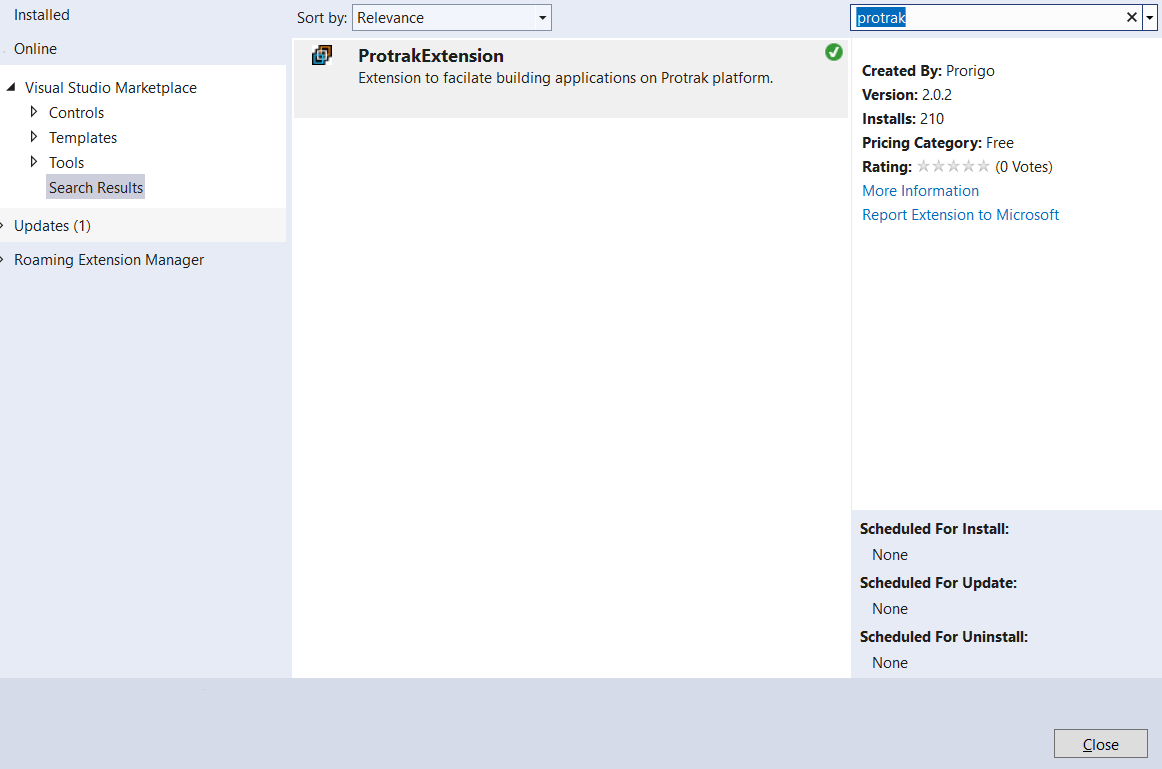The height and width of the screenshot is (769, 1162).
Task: Select Search Results in the tree
Action: click(96, 188)
